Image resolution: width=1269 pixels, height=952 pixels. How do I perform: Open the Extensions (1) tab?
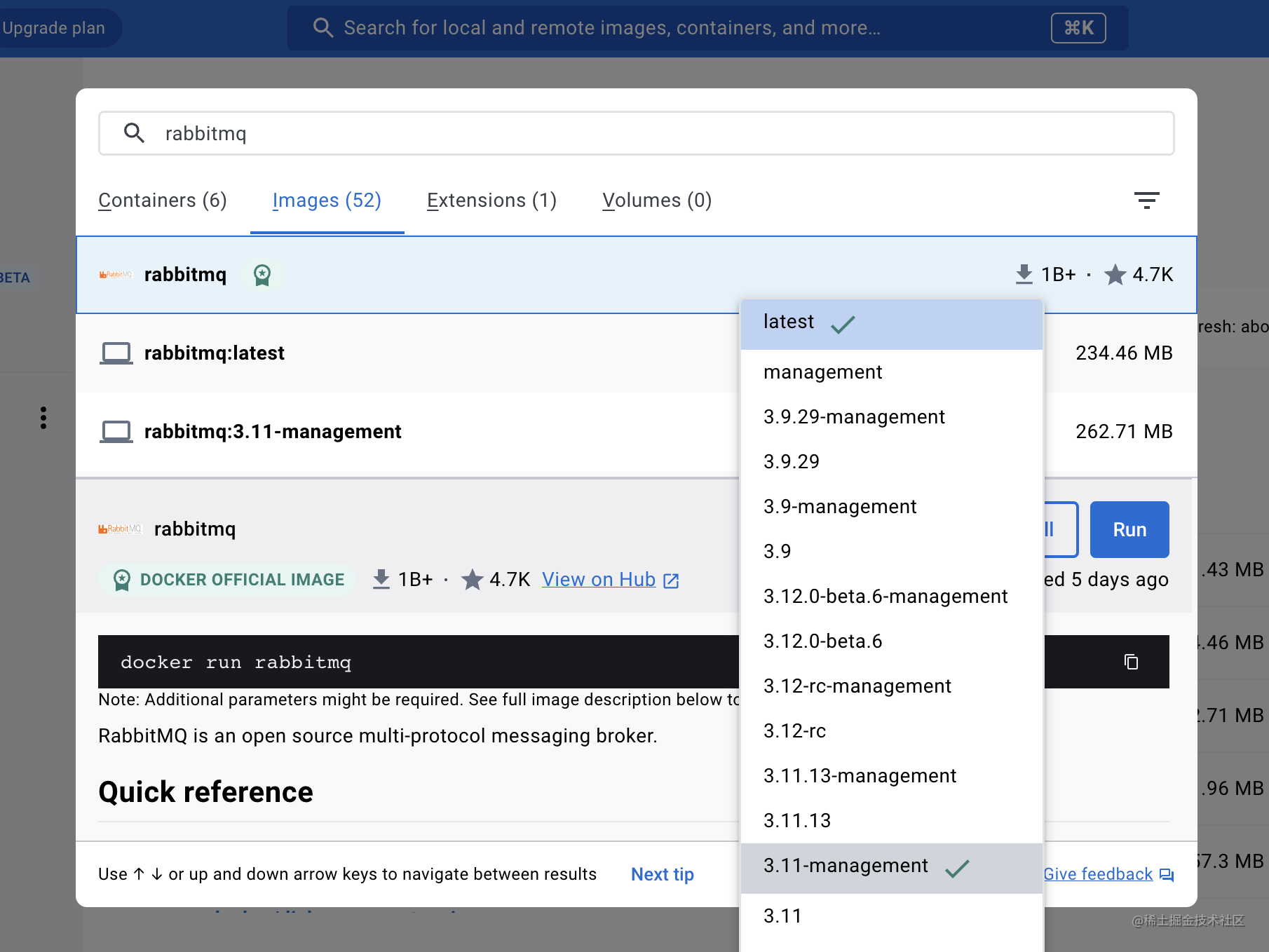[491, 200]
